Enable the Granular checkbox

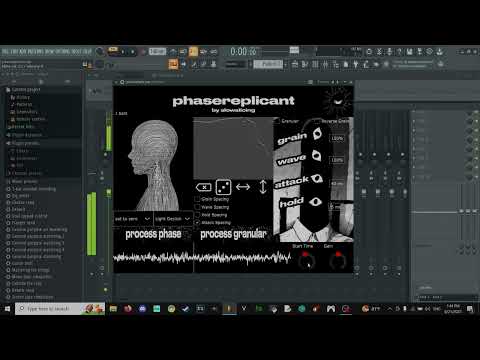277,121
